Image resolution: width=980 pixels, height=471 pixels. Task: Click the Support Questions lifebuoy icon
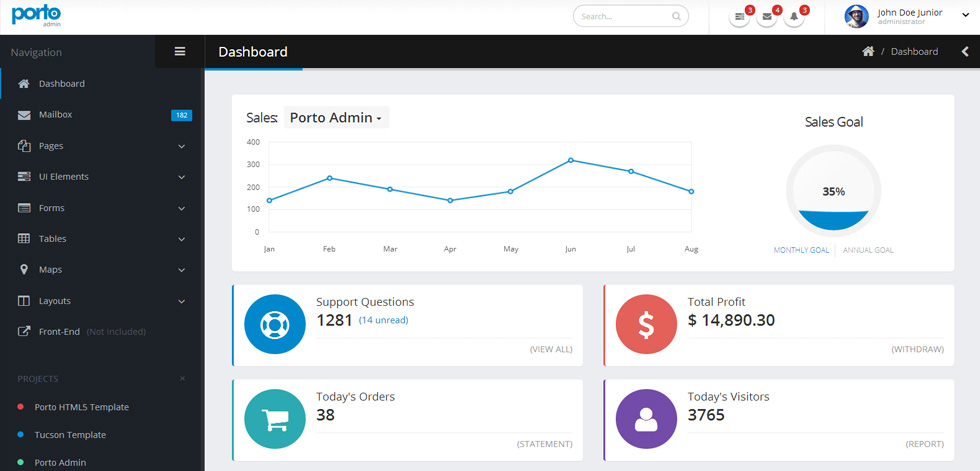click(274, 325)
